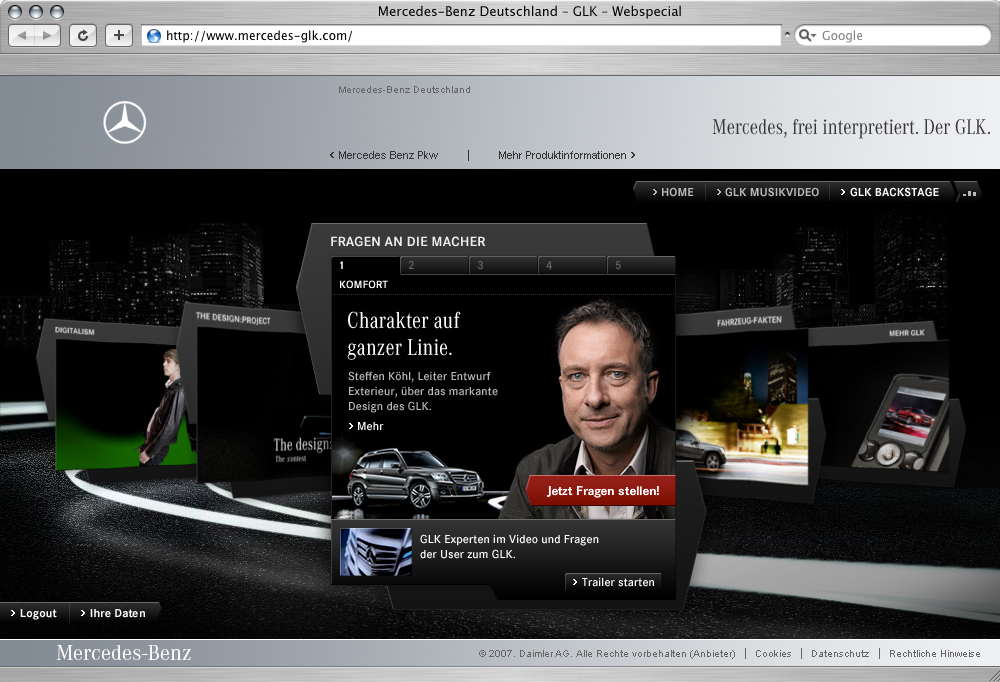Switch to tab 2 in Fragen panel
This screenshot has height=682, width=1000.
(434, 265)
